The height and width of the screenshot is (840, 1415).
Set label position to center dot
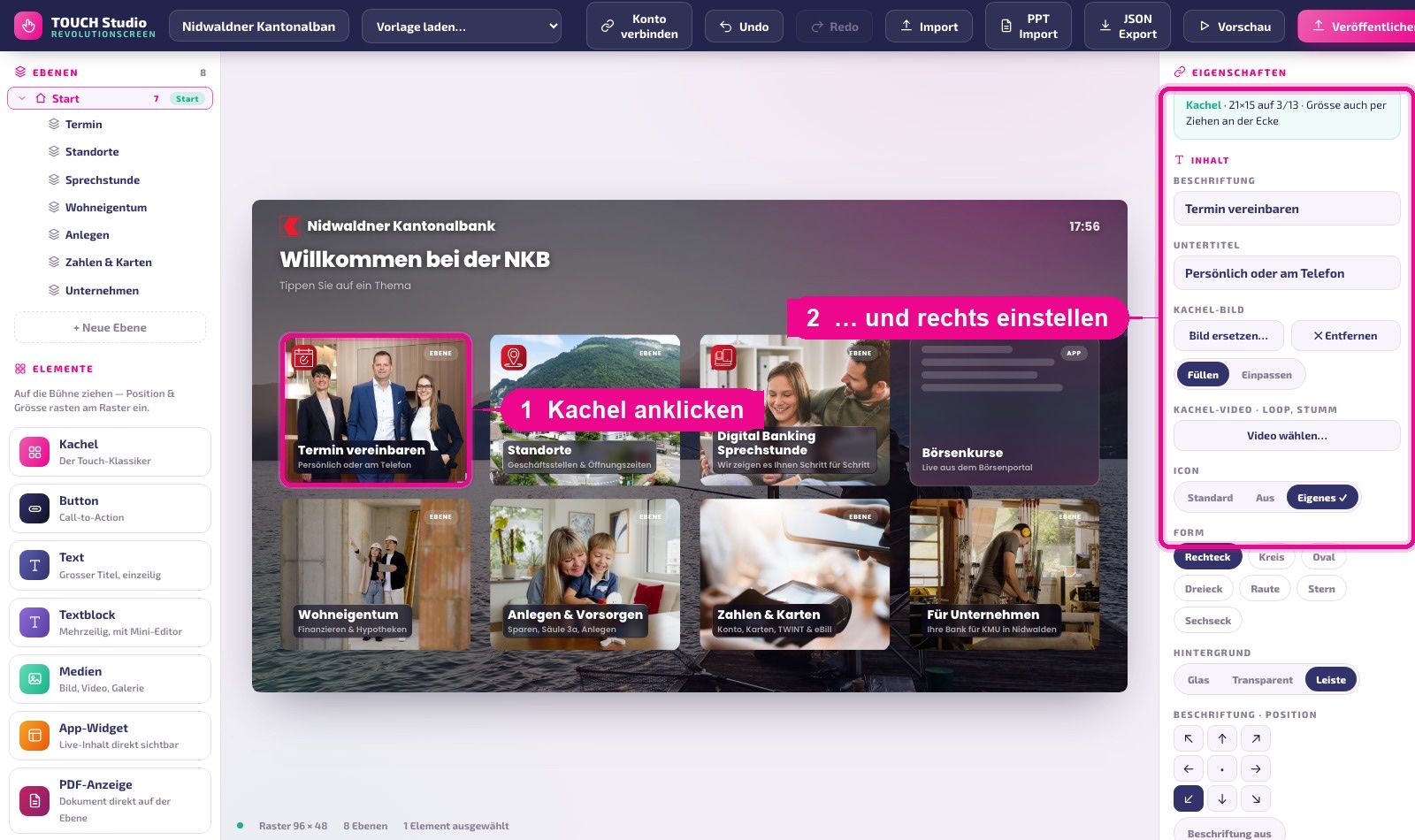point(1222,768)
